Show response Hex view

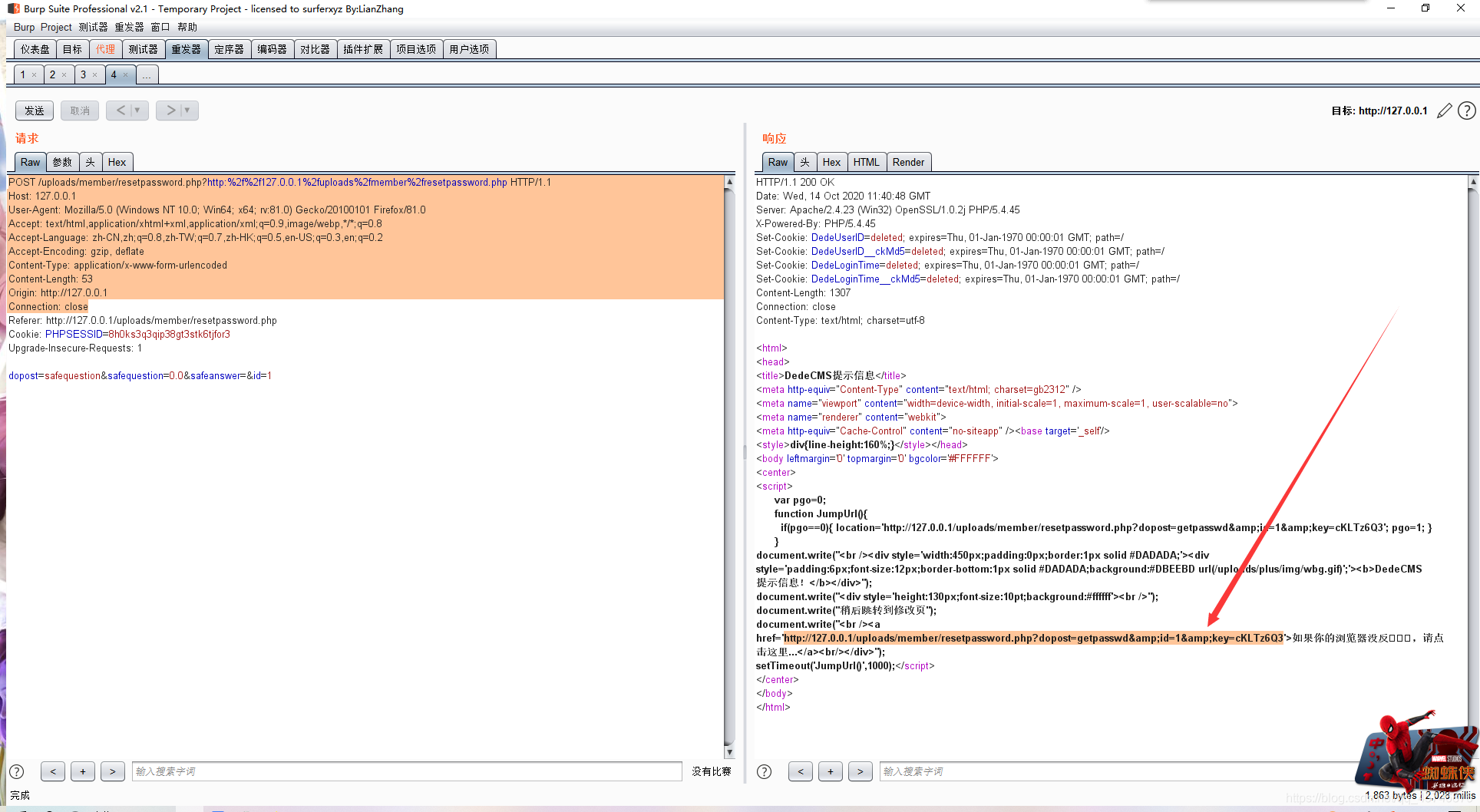[x=831, y=162]
